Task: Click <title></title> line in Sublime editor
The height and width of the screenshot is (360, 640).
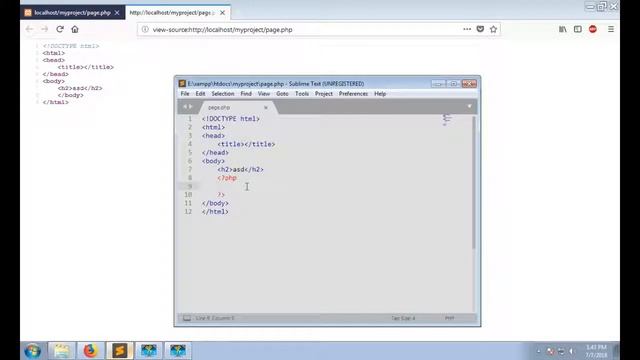Action: [246, 144]
